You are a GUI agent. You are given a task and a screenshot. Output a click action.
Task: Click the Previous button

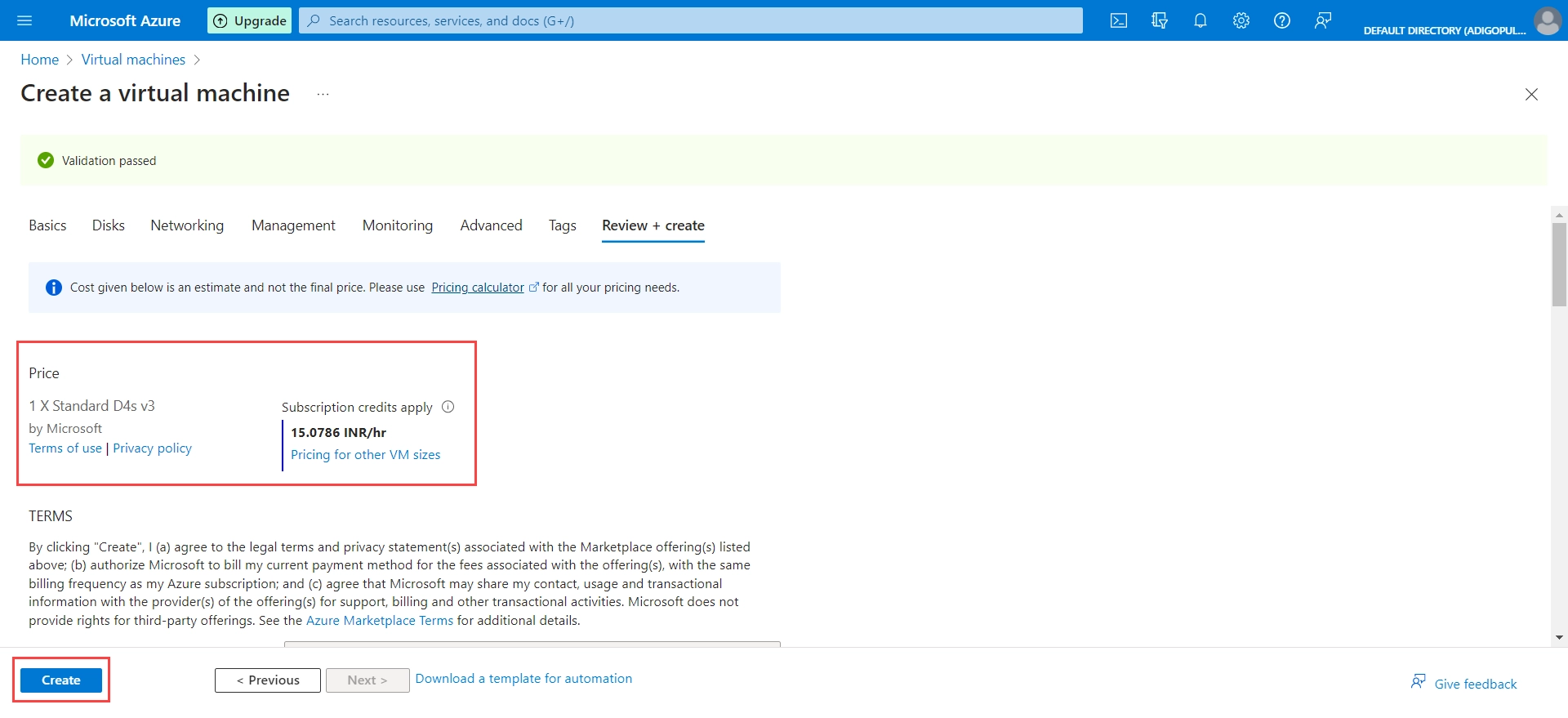(x=268, y=680)
